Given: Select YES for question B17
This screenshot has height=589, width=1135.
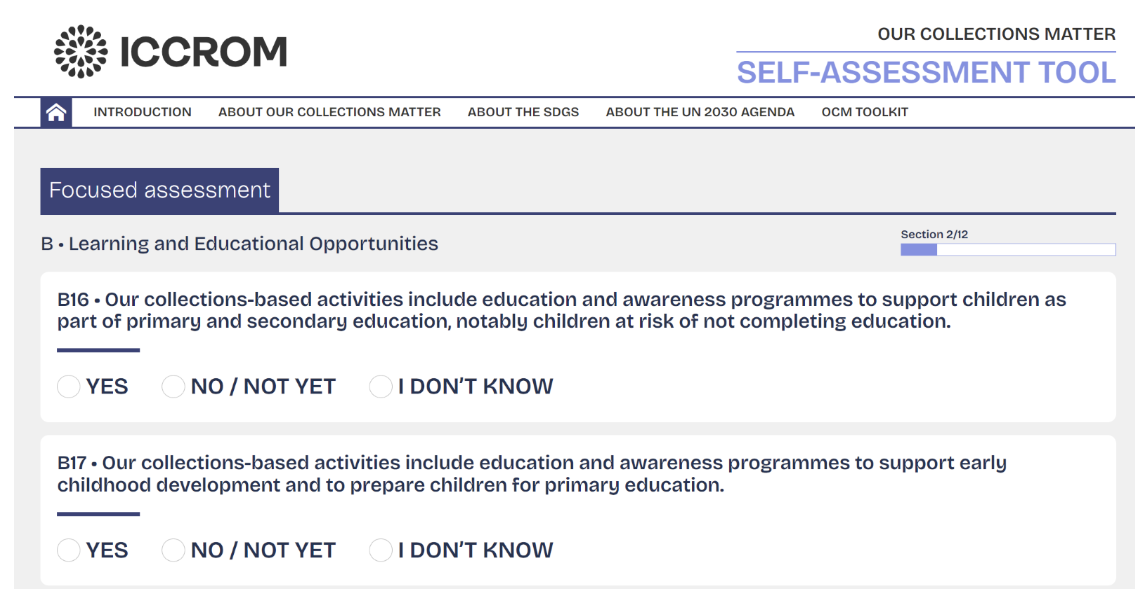Looking at the screenshot, I should click(x=68, y=550).
